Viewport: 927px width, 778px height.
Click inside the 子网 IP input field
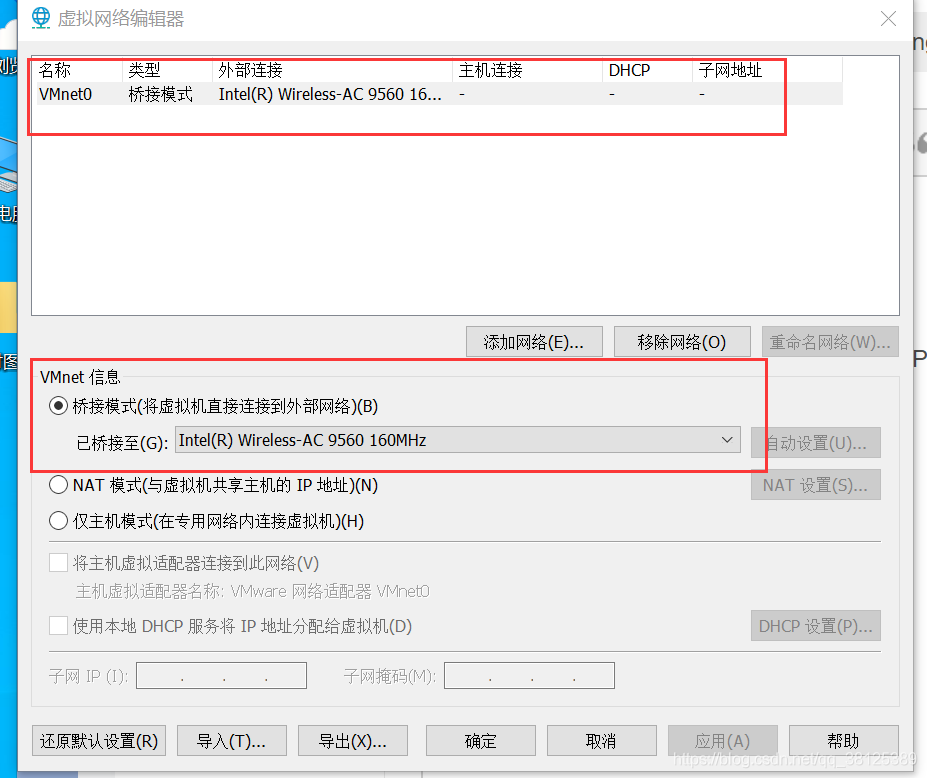point(220,675)
